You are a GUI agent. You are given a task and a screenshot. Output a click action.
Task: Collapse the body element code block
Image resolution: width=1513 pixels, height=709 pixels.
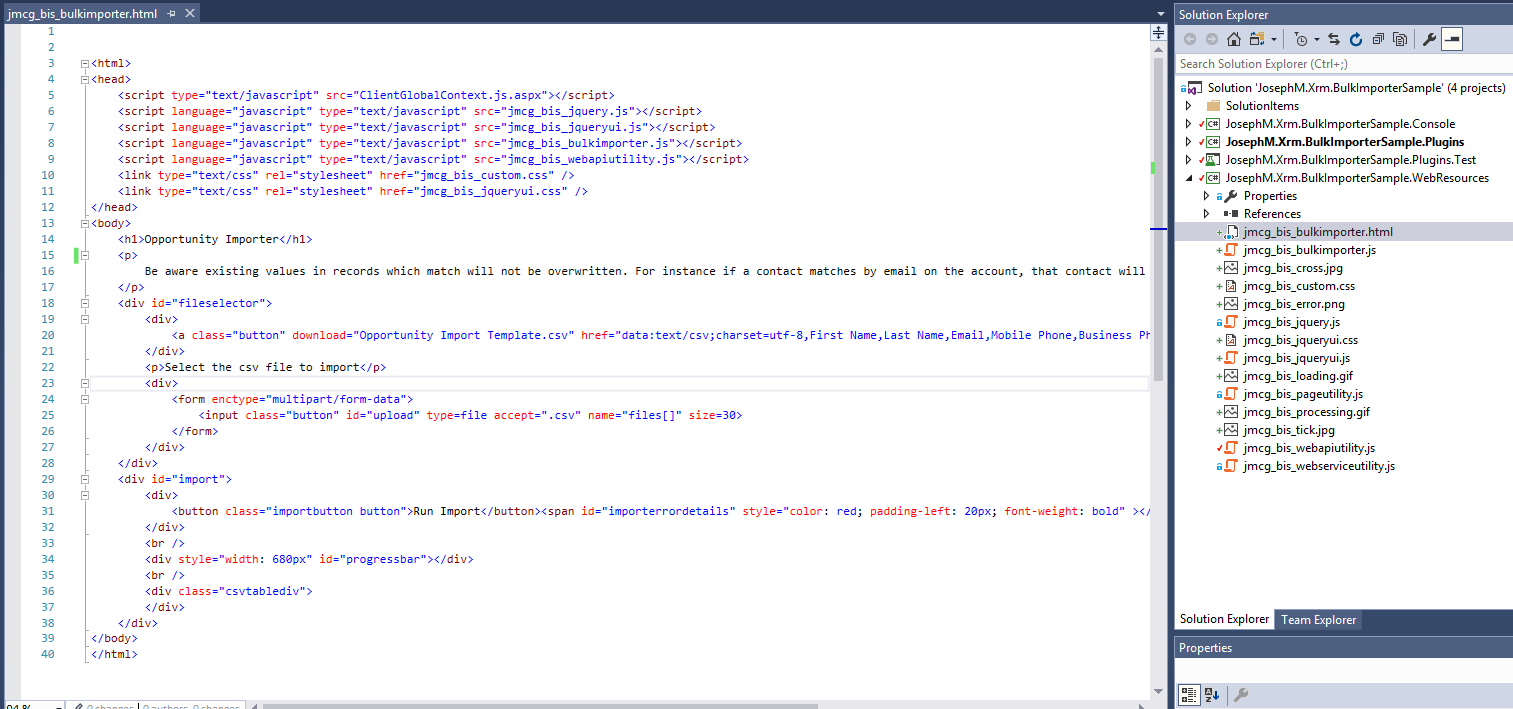point(85,223)
